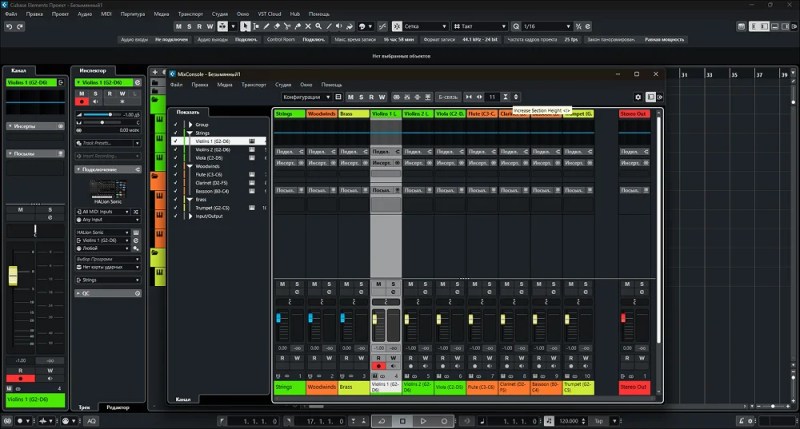This screenshot has height=429, width=800.
Task: Click the Stop button in transport bar
Action: pos(403,421)
